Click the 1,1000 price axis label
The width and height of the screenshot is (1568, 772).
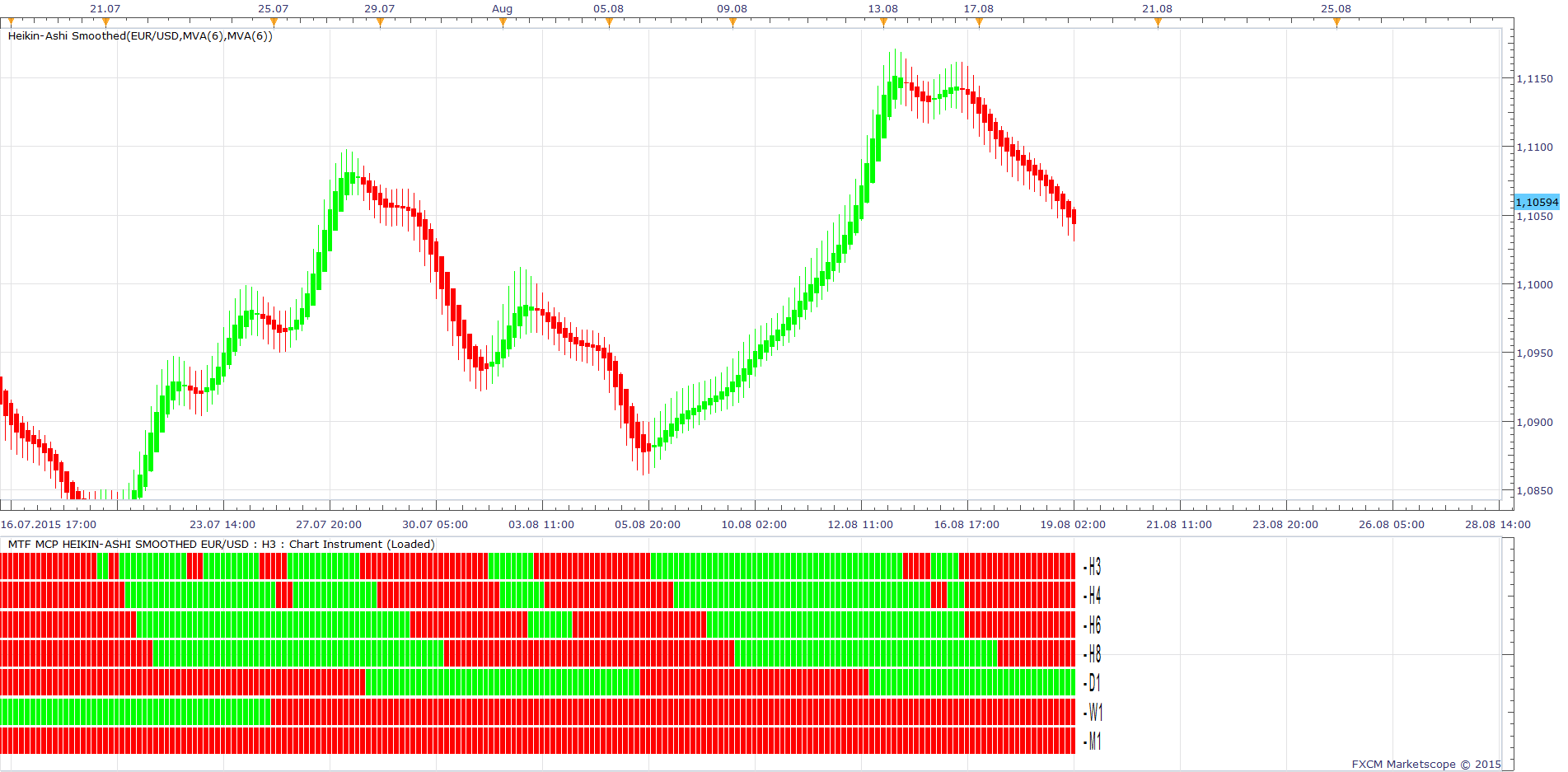click(x=1535, y=285)
